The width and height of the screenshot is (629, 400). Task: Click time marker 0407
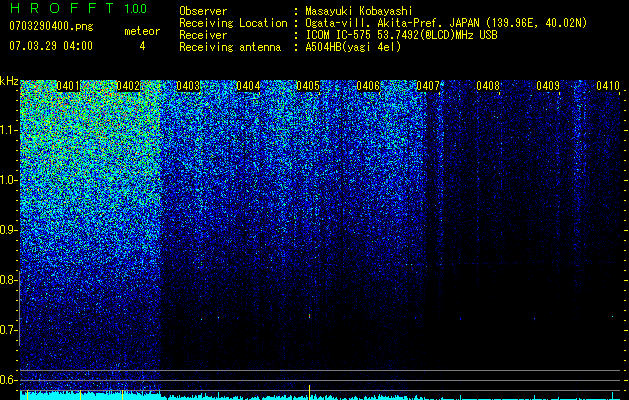pyautogui.click(x=428, y=86)
